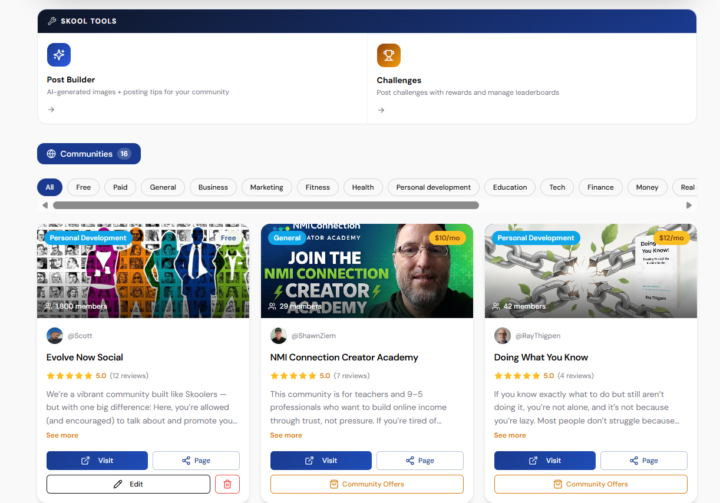The image size is (720, 503).
Task: Visit Doing What You Know community
Action: click(545, 461)
